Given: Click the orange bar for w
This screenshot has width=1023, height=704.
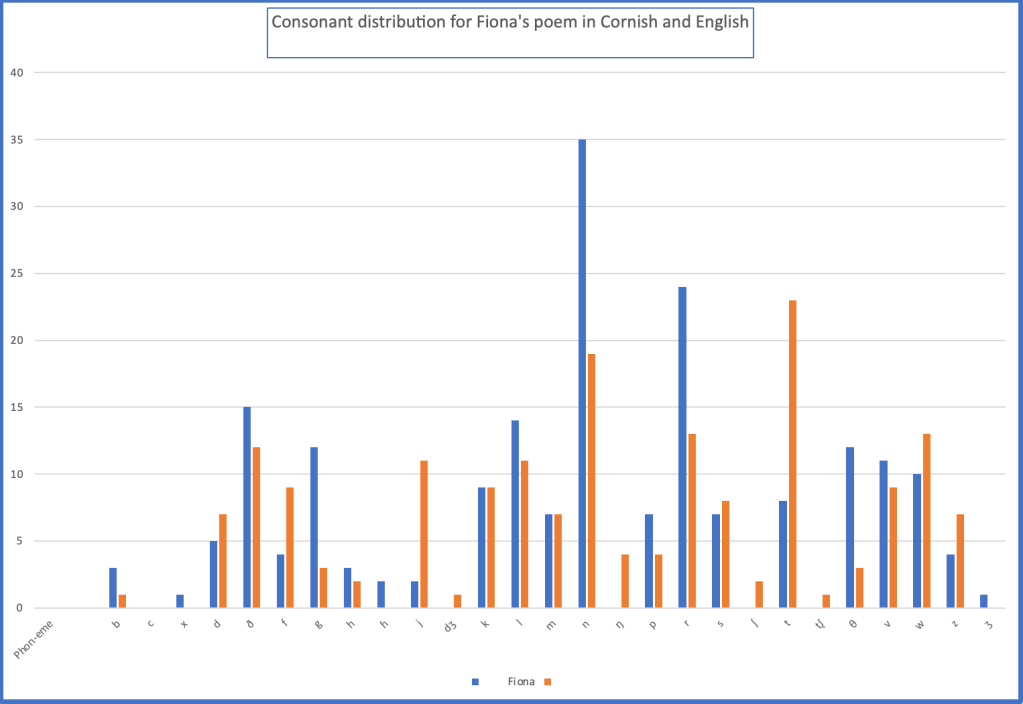Looking at the screenshot, I should [925, 520].
